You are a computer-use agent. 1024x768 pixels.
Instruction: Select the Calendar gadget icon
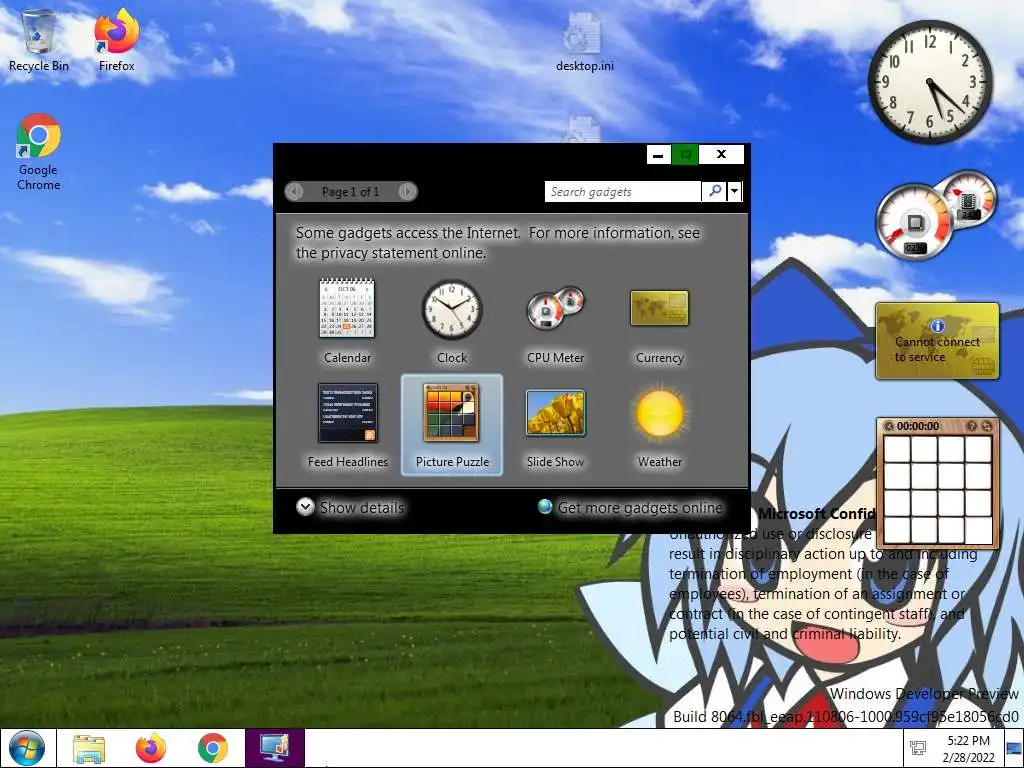pyautogui.click(x=347, y=308)
